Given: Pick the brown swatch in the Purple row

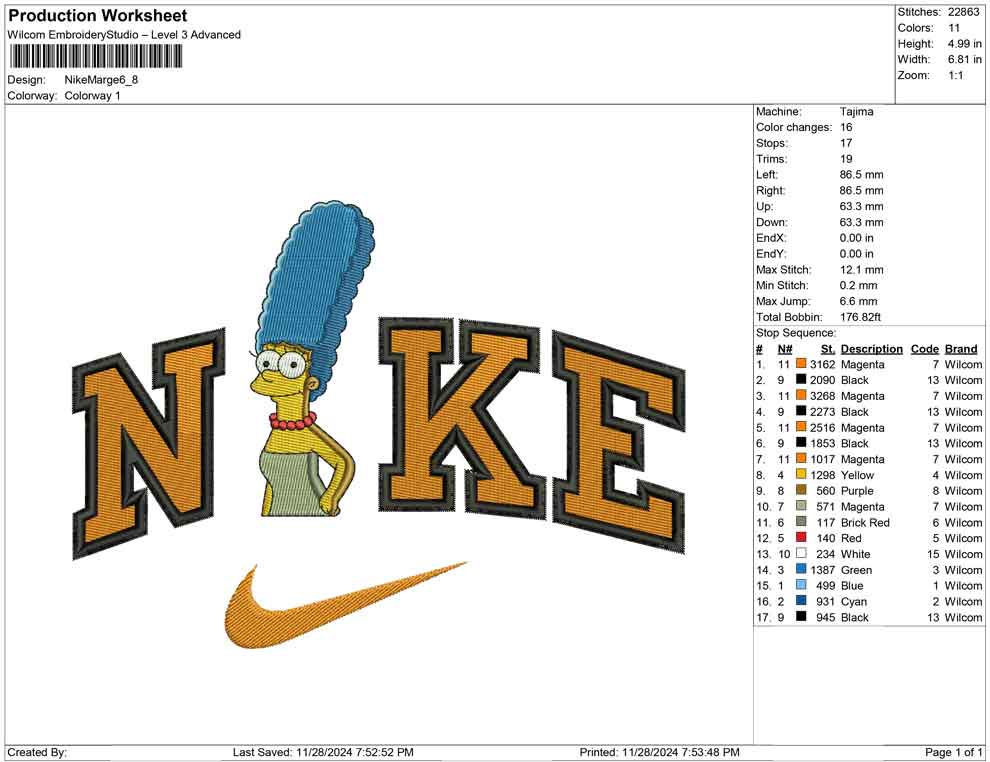Looking at the screenshot, I should coord(801,490).
